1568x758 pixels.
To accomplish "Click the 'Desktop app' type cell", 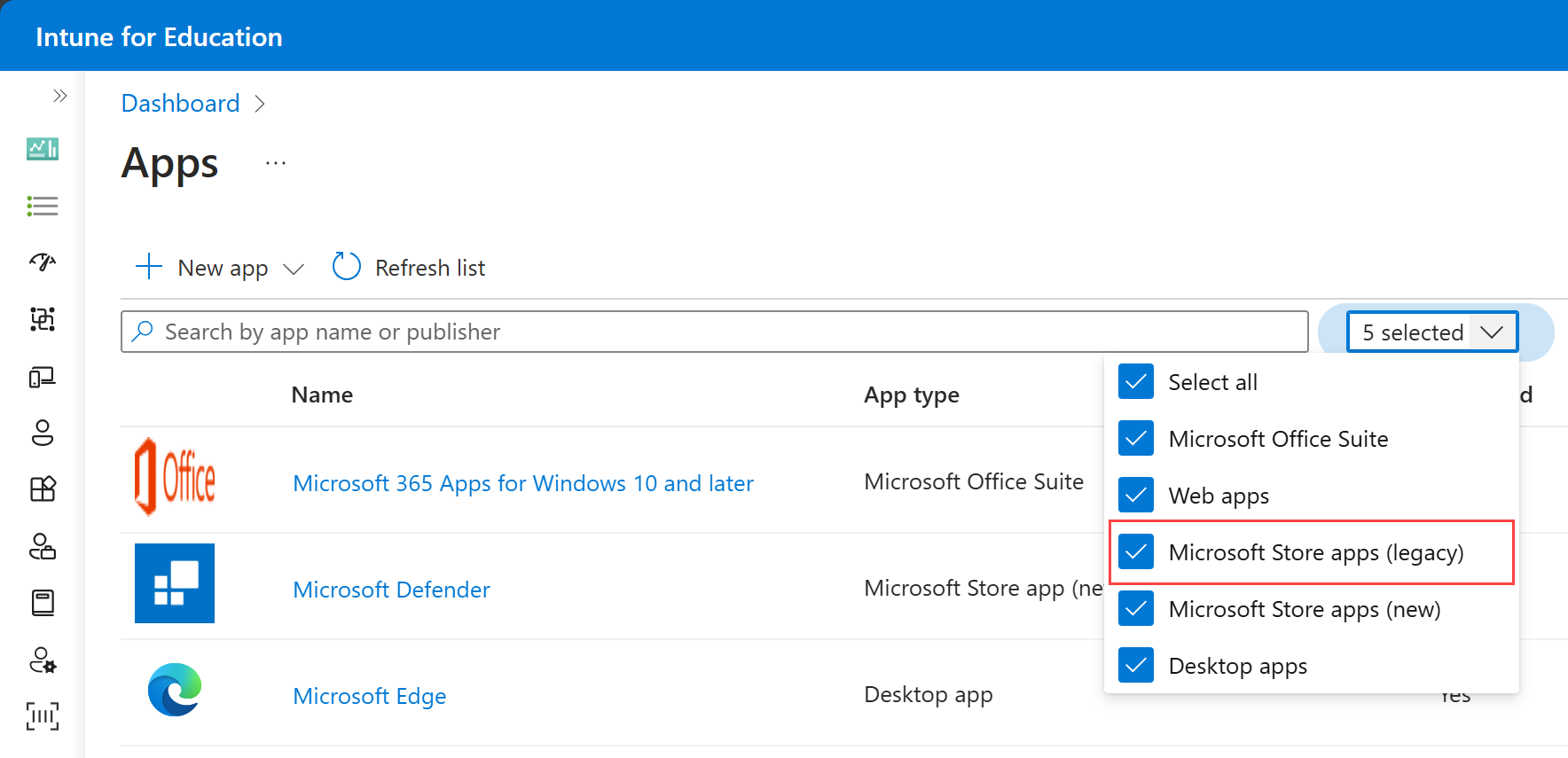I will (929, 694).
